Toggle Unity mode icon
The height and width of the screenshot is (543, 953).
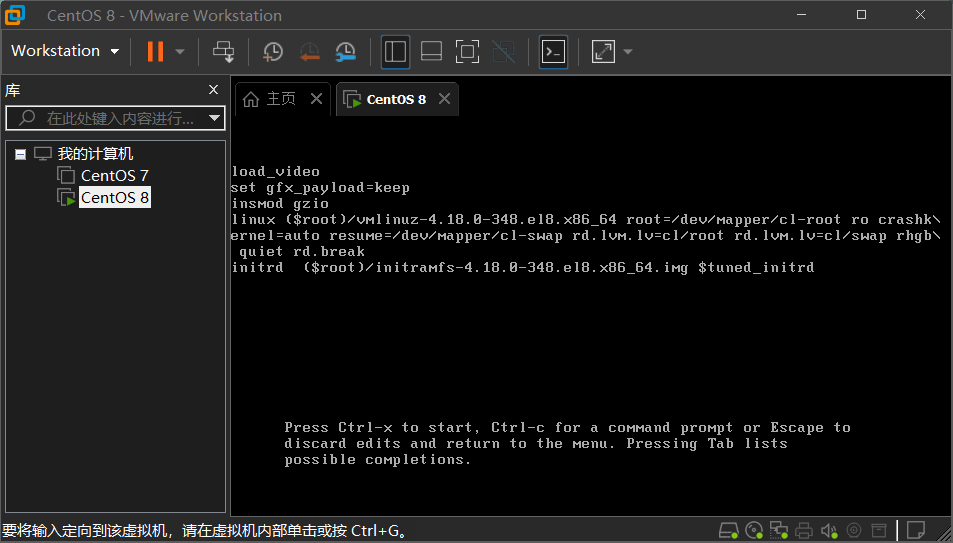click(x=503, y=52)
